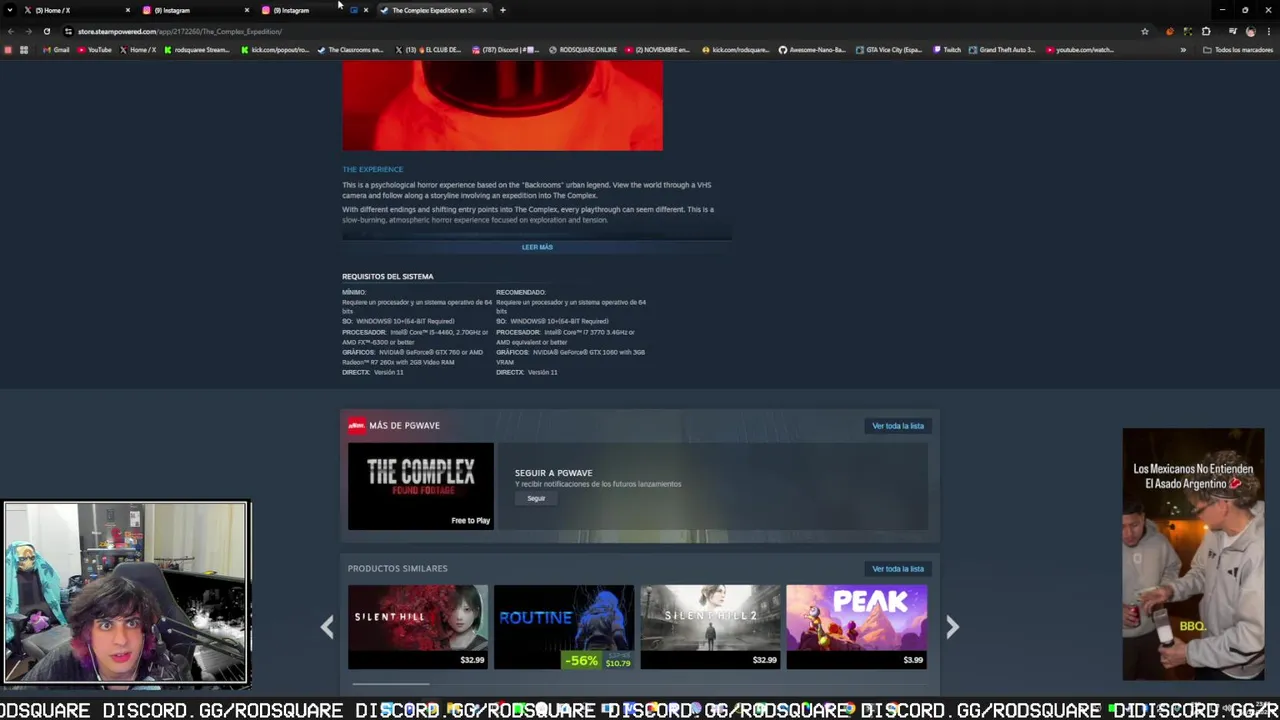Open the Extensions puzzle menu

(1206, 31)
